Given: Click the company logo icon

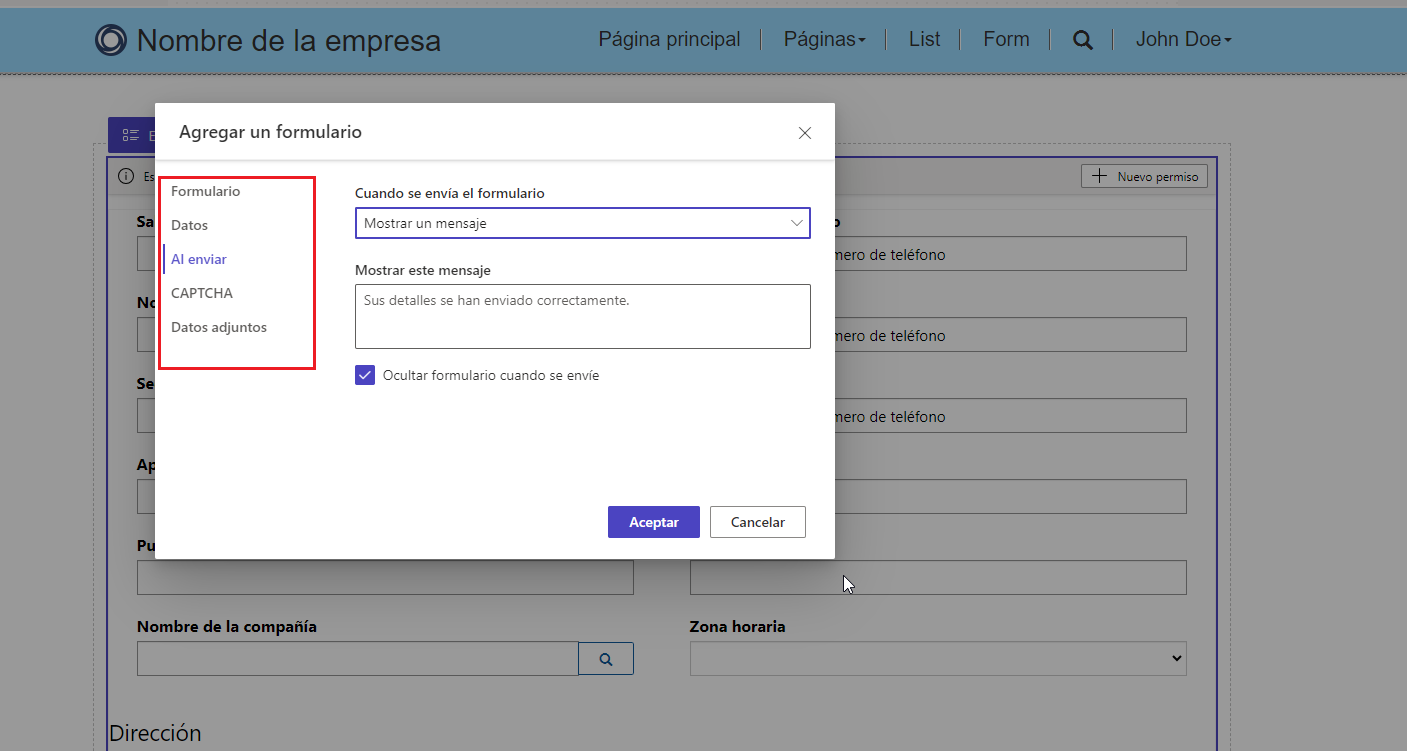Looking at the screenshot, I should pos(110,39).
